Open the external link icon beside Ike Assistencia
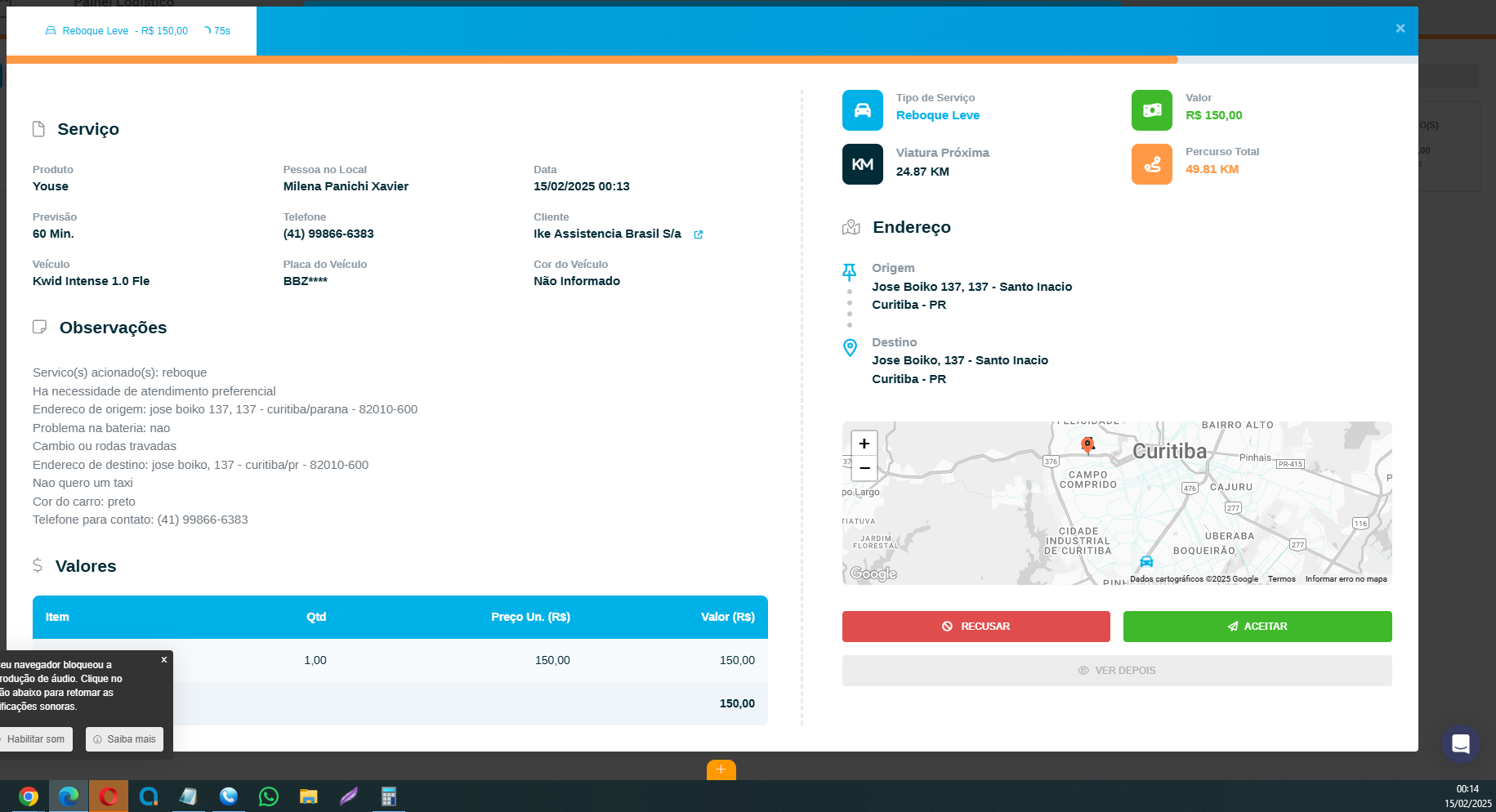1496x812 pixels. click(x=699, y=234)
